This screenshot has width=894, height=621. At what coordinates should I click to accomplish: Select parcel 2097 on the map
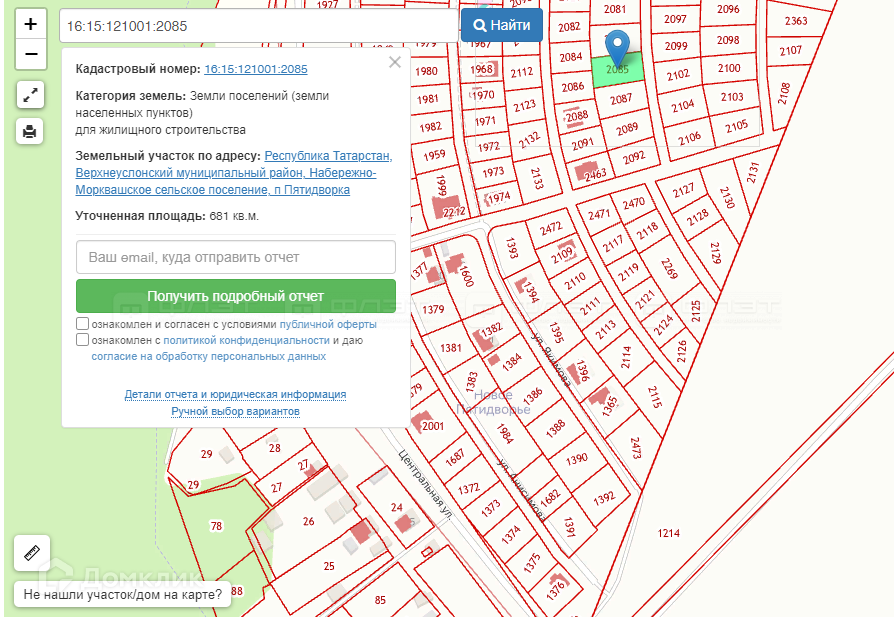675,19
